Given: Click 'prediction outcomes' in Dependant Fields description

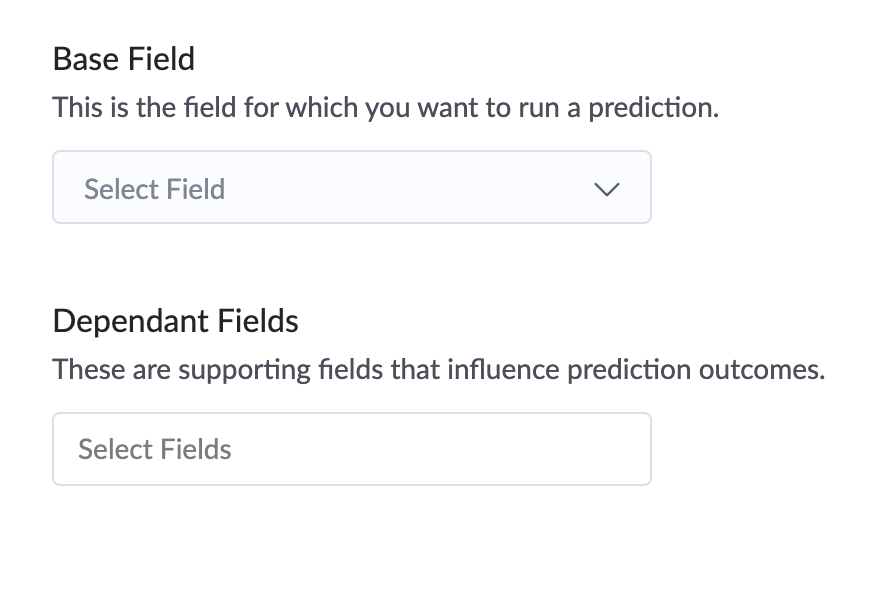Looking at the screenshot, I should click(x=696, y=370).
